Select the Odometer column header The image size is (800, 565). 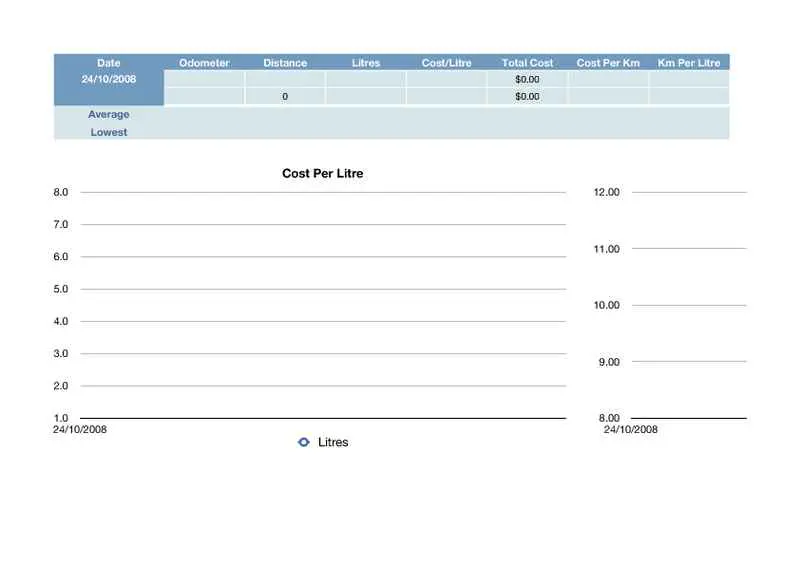click(204, 63)
